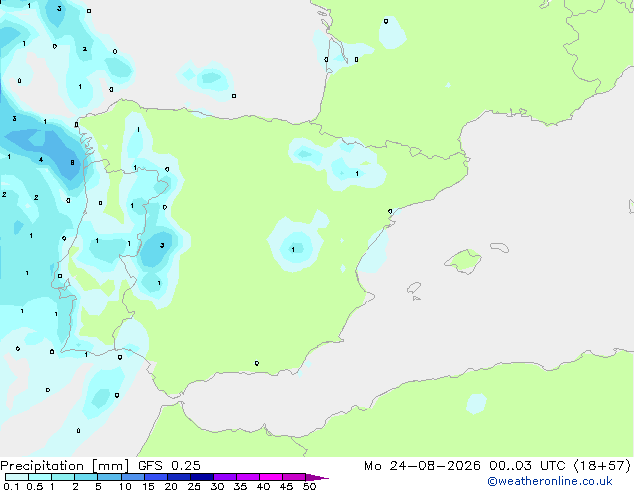
Task: Click the (18+57) forecast hour label
Action: (x=602, y=466)
